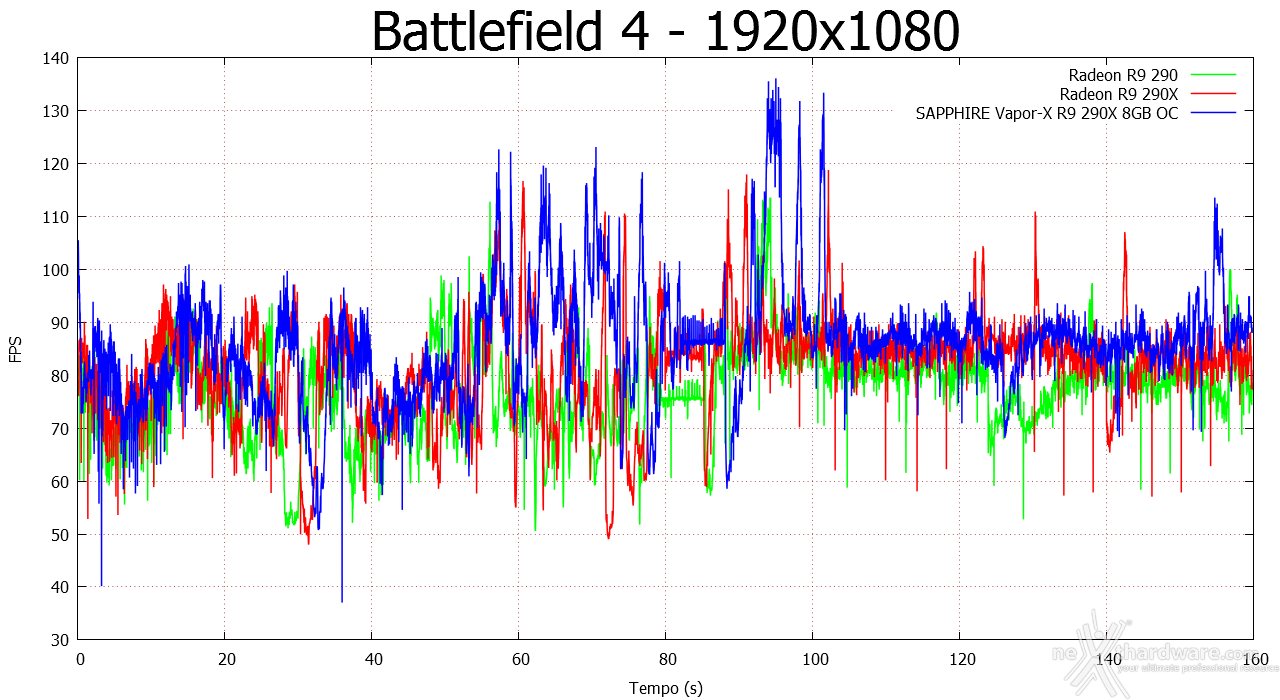The height and width of the screenshot is (700, 1280).
Task: Click the blue legend line for SAPPHIRE Vapor-X
Action: tap(1212, 113)
